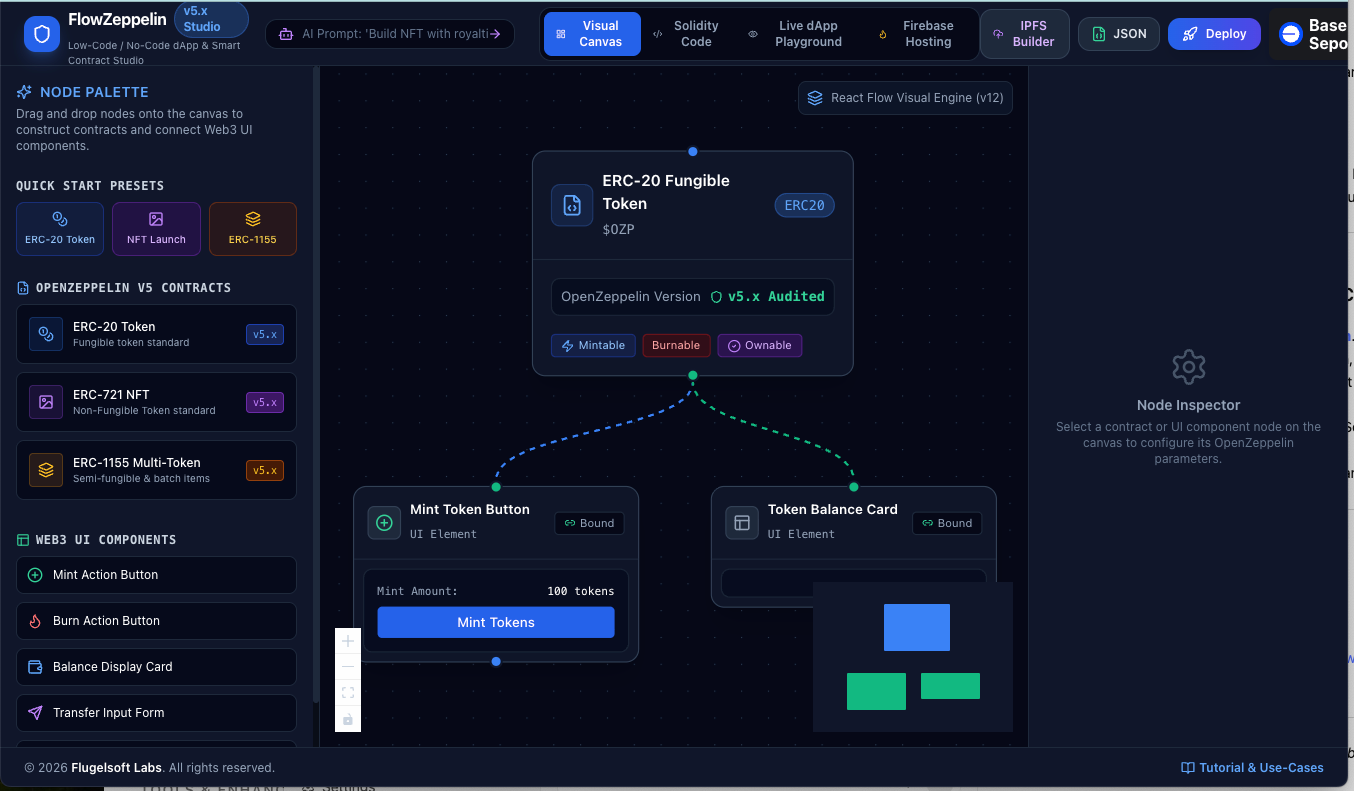
Task: Click the Balance Display Card wallet icon
Action: (35, 667)
